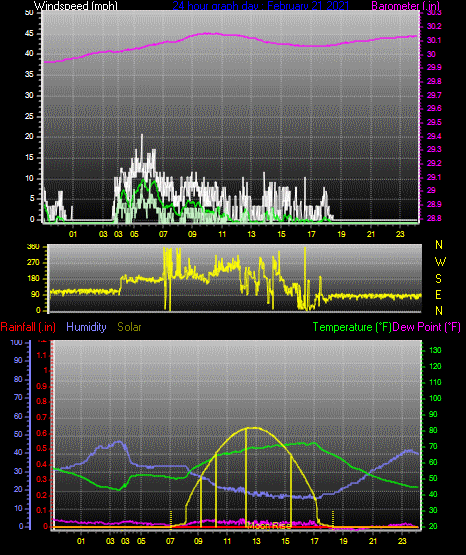The image size is (466, 555).
Task: Click the lower compass letter "N" below "E"
Action: 439,311
